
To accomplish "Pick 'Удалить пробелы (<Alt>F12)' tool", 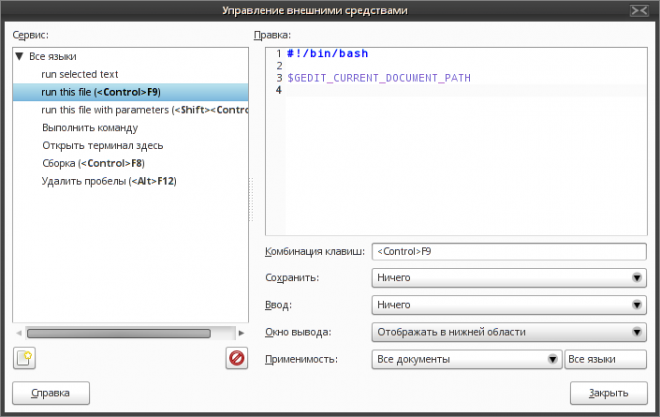I will pyautogui.click(x=110, y=181).
